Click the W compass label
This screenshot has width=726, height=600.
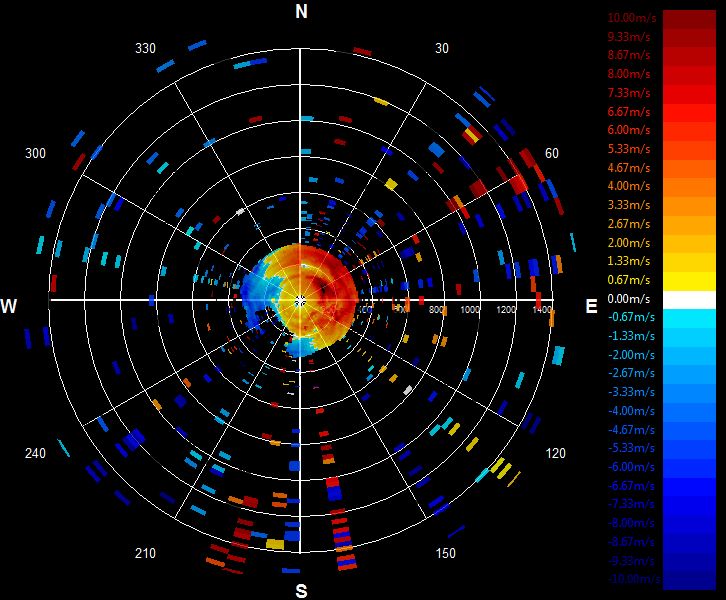(x=8, y=306)
